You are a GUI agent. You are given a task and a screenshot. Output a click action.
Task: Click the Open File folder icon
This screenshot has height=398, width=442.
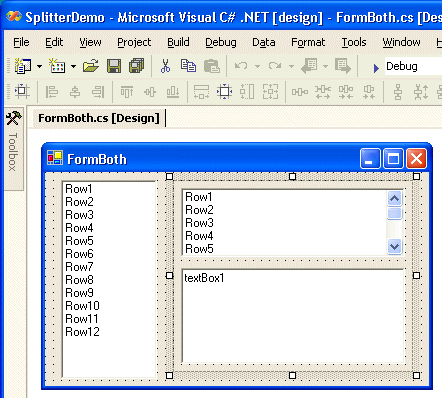click(91, 66)
